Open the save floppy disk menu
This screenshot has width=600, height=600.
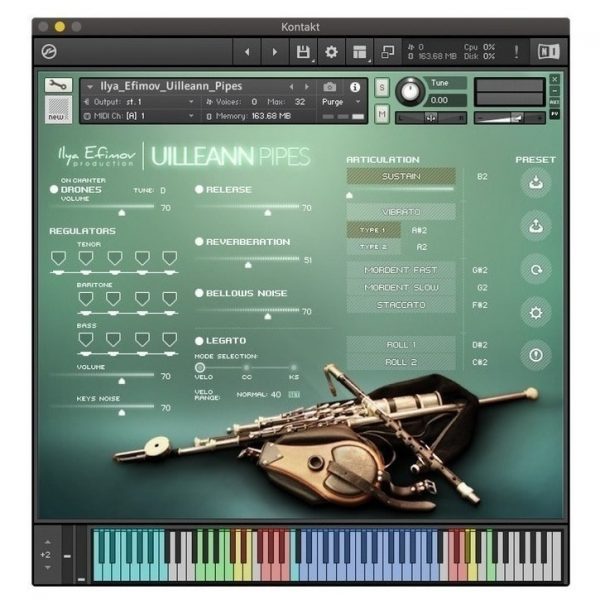pos(304,52)
